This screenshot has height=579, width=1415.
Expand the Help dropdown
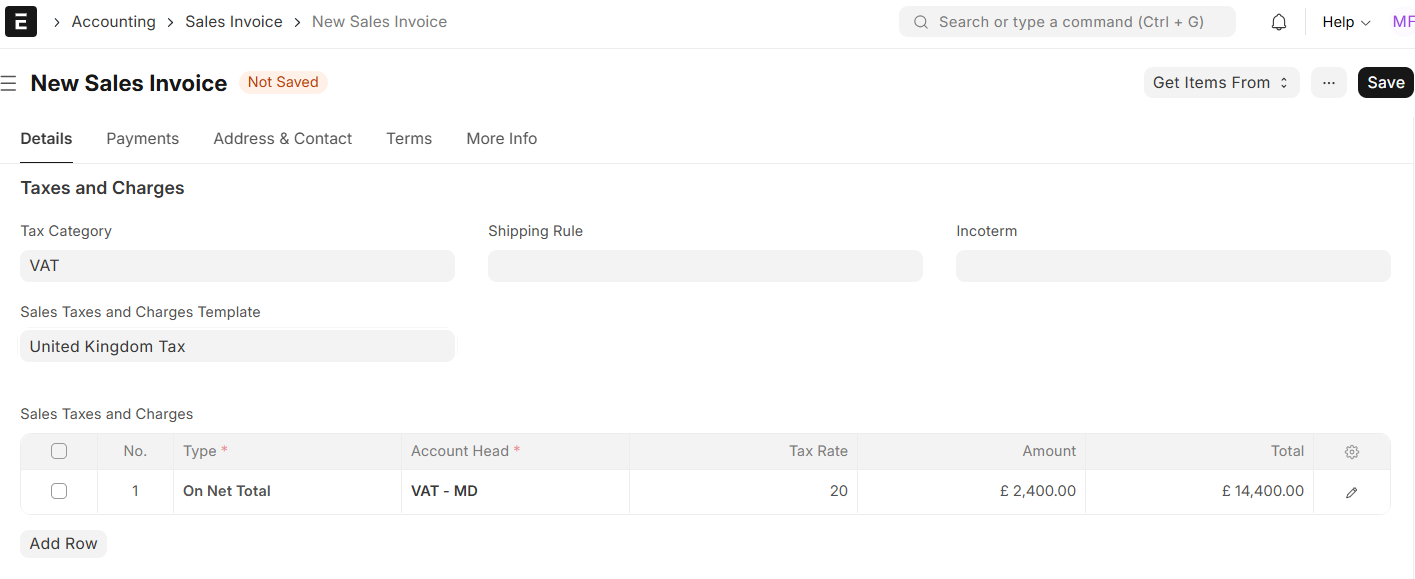point(1345,21)
